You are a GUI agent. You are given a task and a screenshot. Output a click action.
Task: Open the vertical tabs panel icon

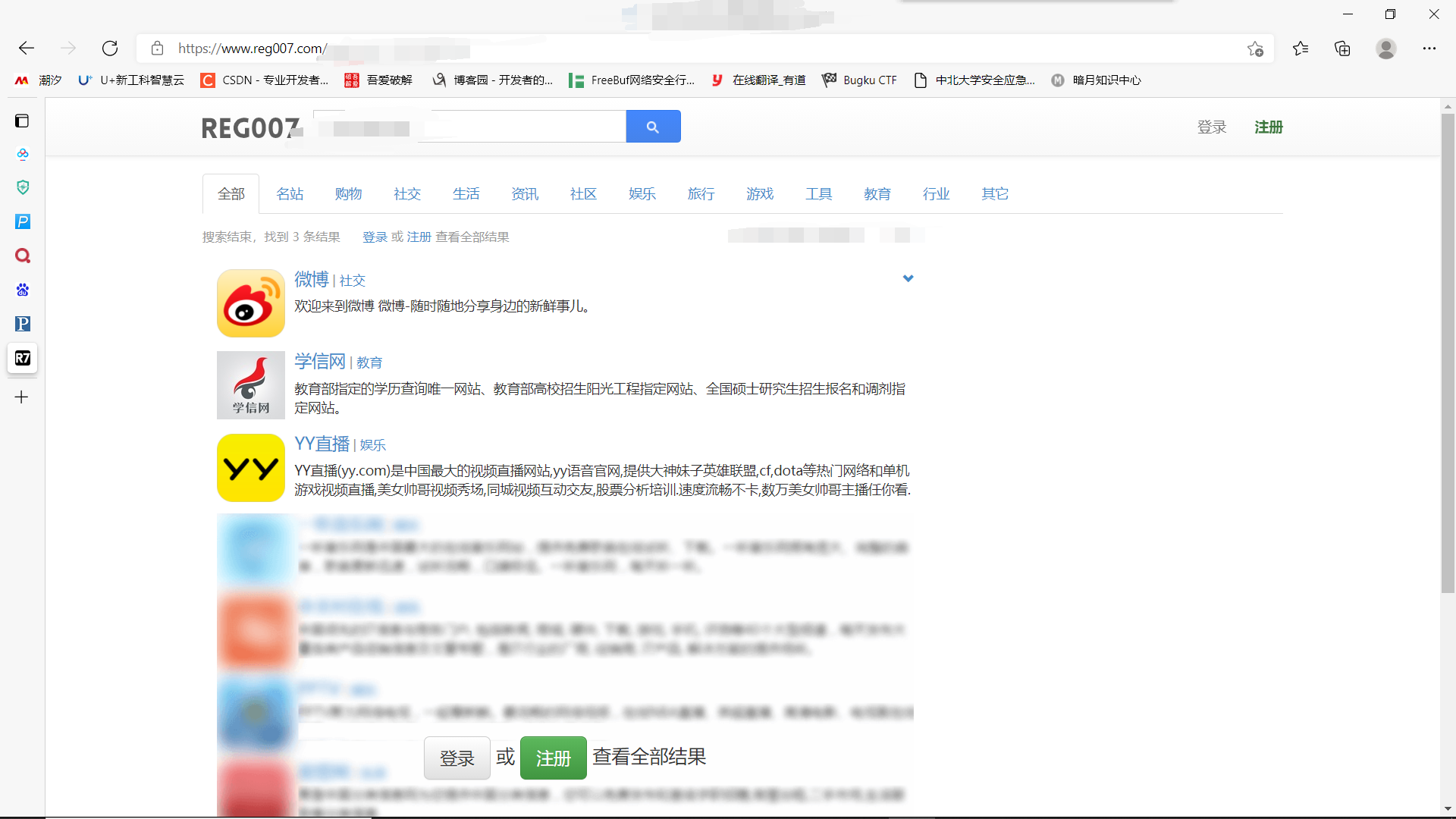pyautogui.click(x=22, y=121)
